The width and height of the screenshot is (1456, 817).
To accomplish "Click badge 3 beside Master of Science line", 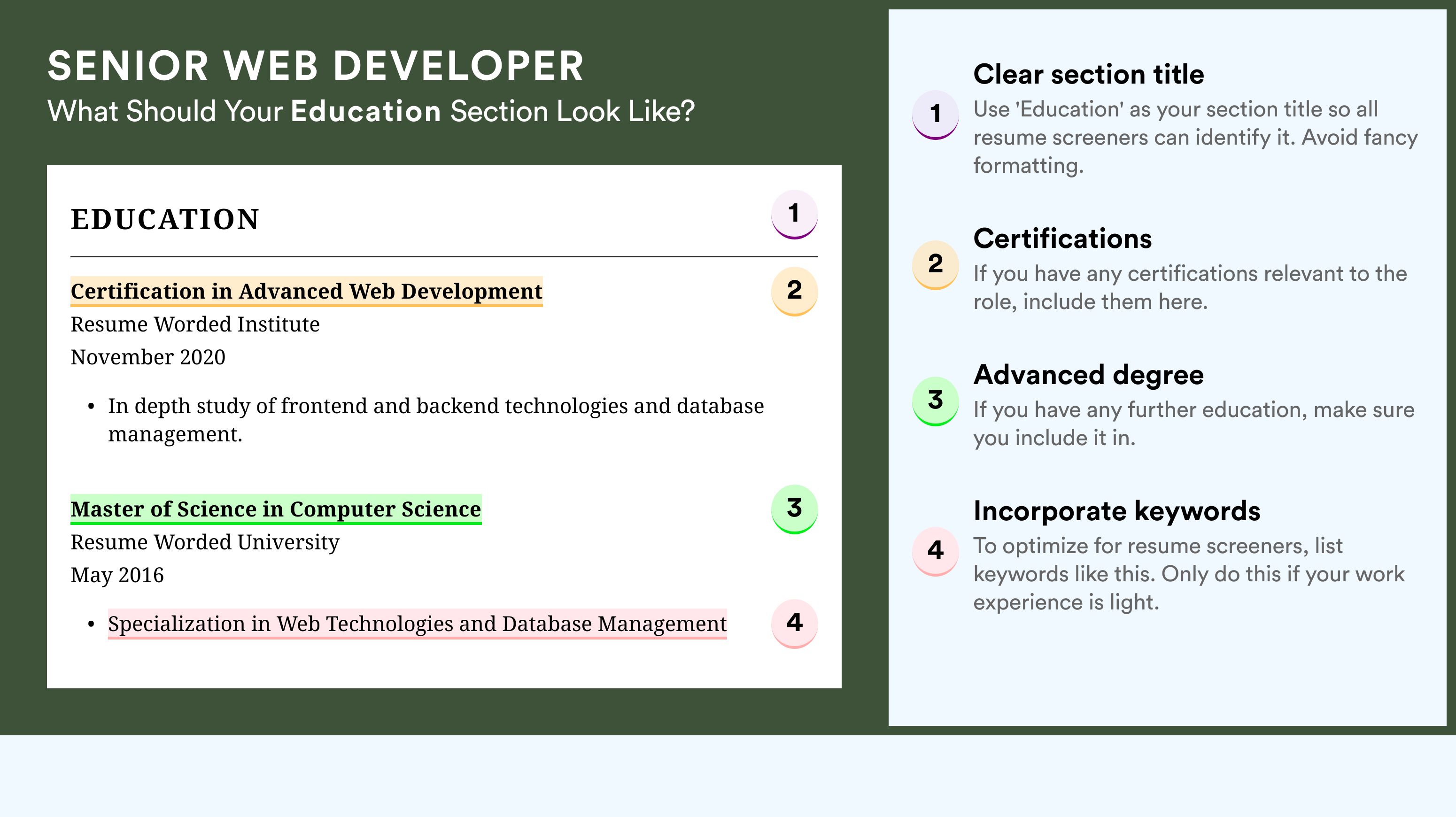I will (x=794, y=509).
